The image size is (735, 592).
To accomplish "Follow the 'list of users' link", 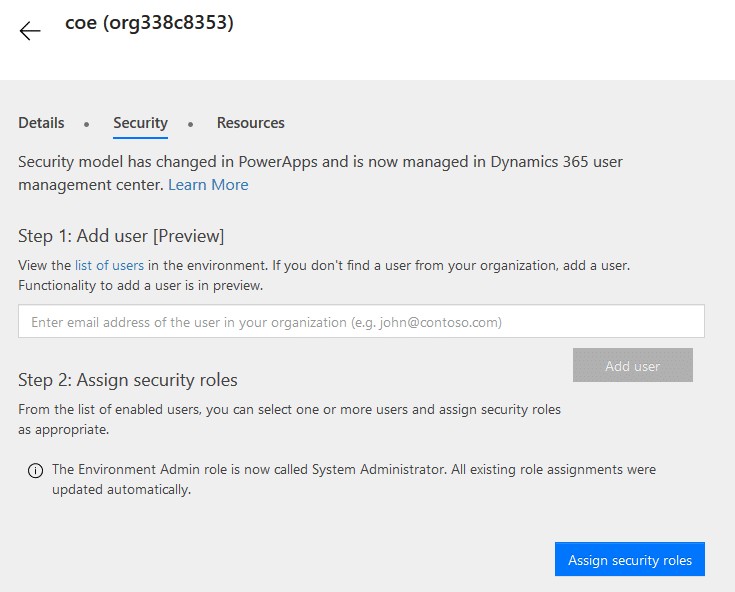I will tap(109, 265).
